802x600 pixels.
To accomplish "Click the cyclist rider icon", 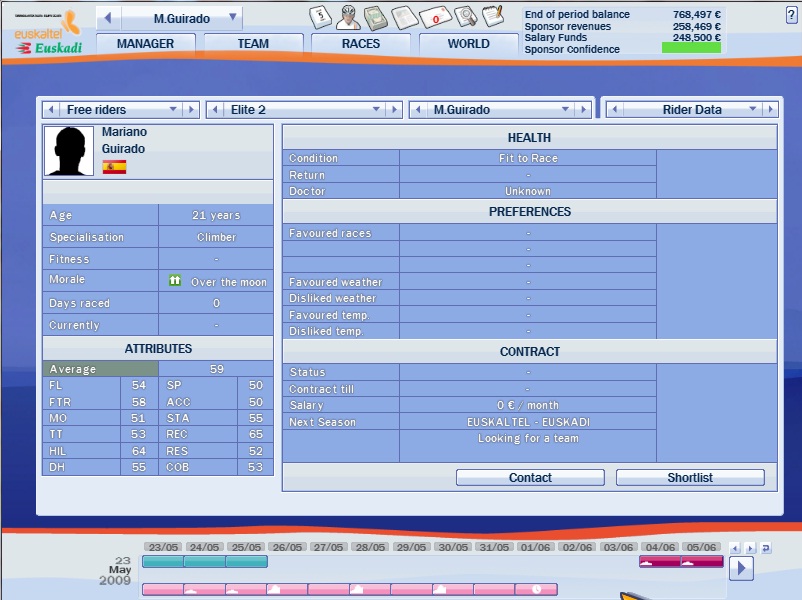I will click(x=347, y=17).
